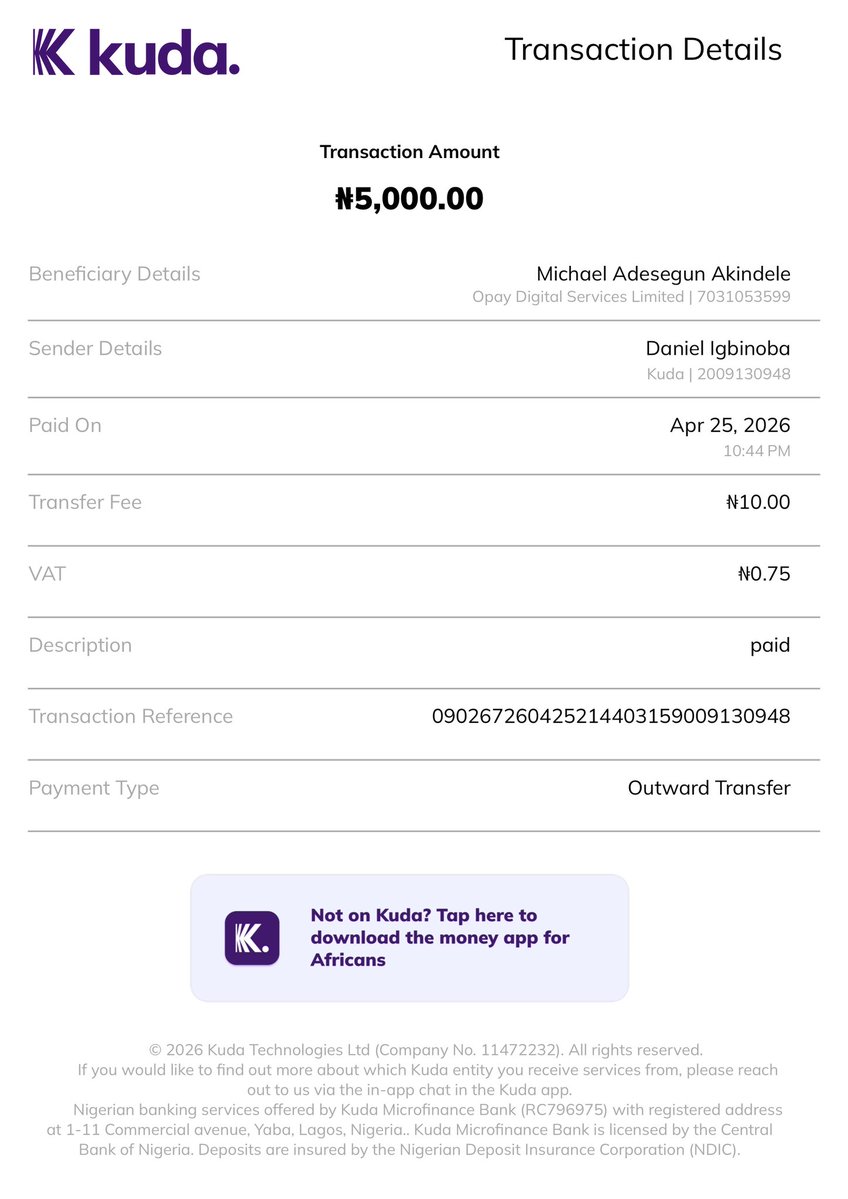Click the 10:44 PM time

click(757, 451)
